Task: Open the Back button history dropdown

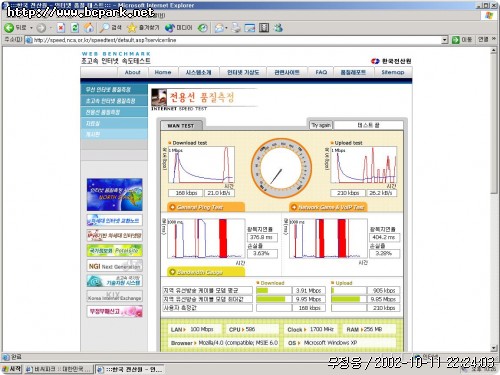Action: coord(31,28)
